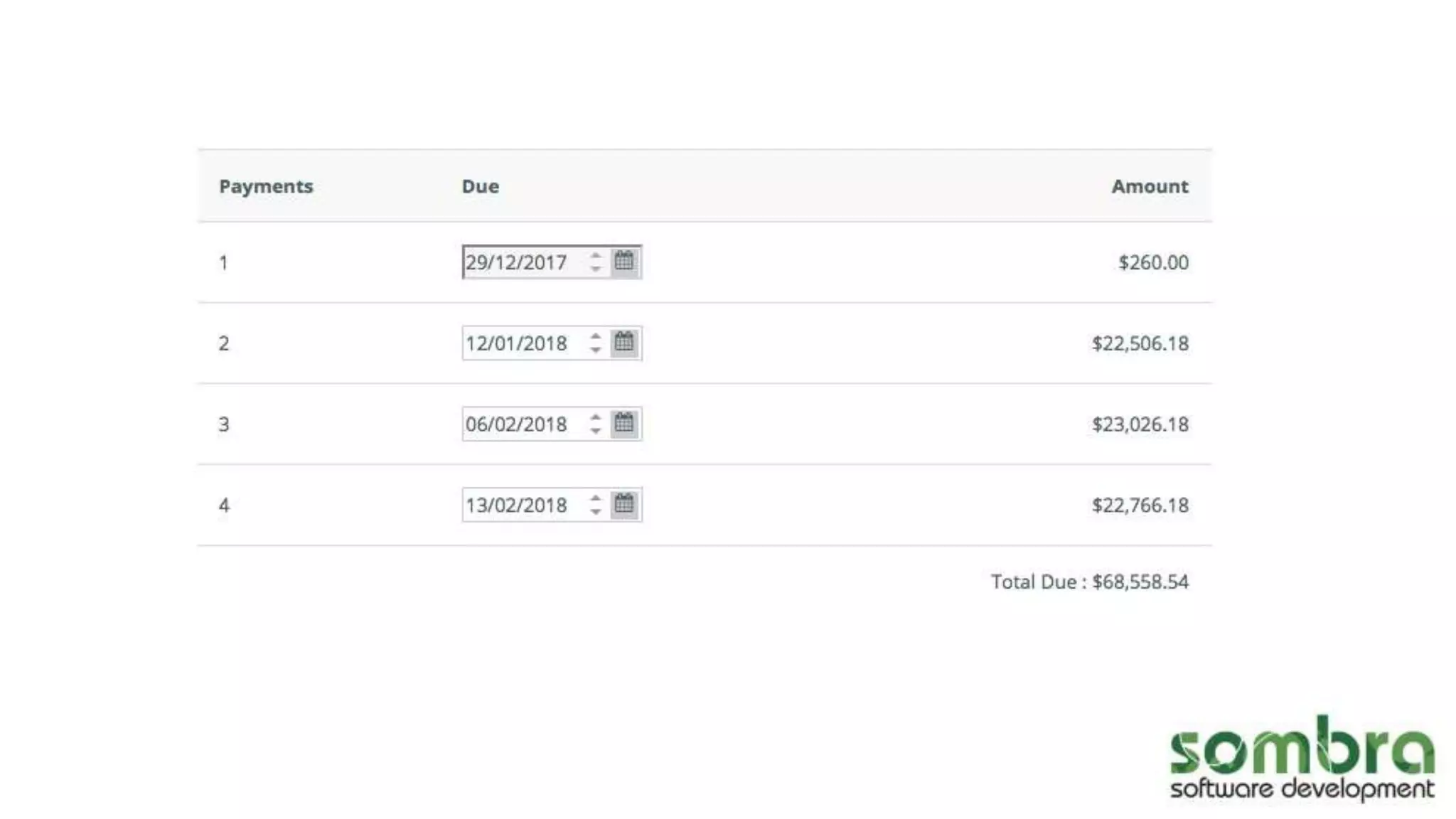The height and width of the screenshot is (819, 1456).
Task: Increase payment 2 due date with up arrow
Action: click(x=596, y=336)
